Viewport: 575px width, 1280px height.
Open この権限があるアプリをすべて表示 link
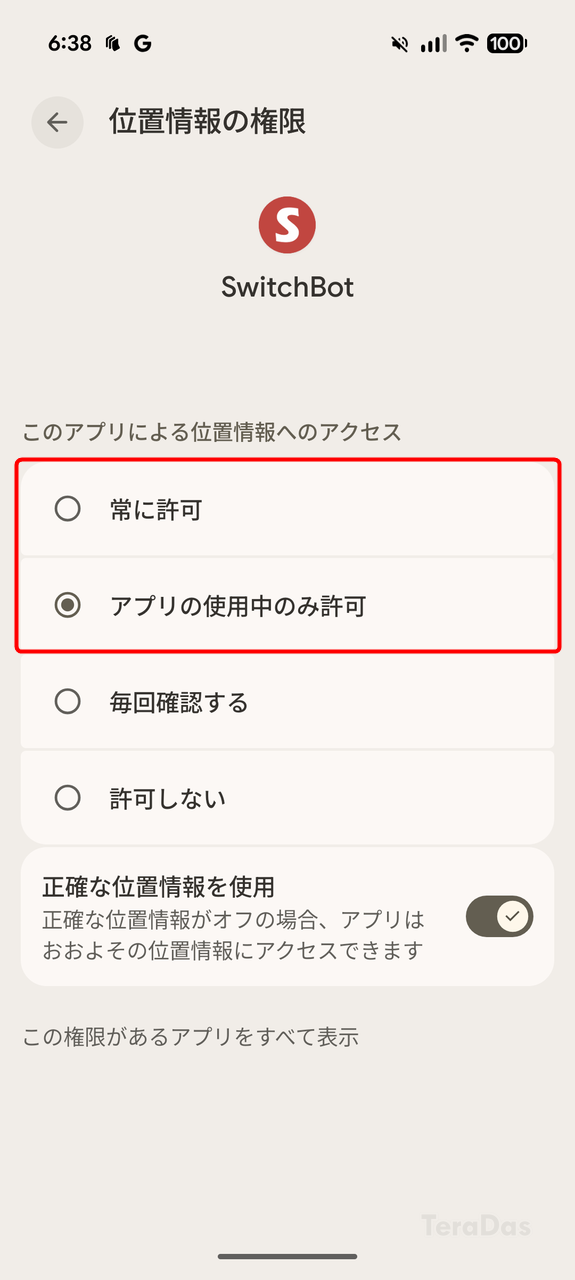[x=190, y=1036]
